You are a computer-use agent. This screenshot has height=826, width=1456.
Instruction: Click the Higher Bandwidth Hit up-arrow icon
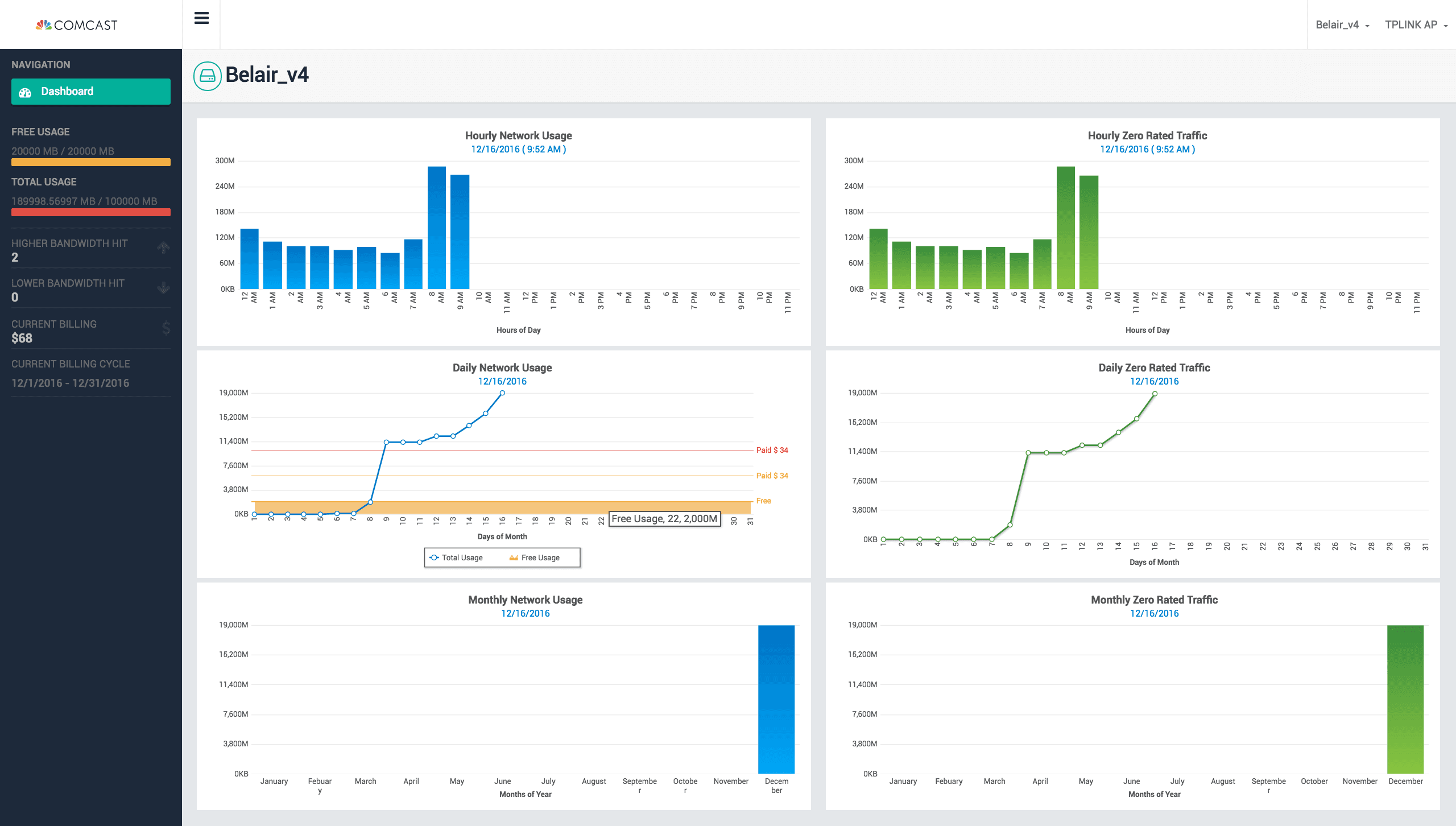click(164, 247)
